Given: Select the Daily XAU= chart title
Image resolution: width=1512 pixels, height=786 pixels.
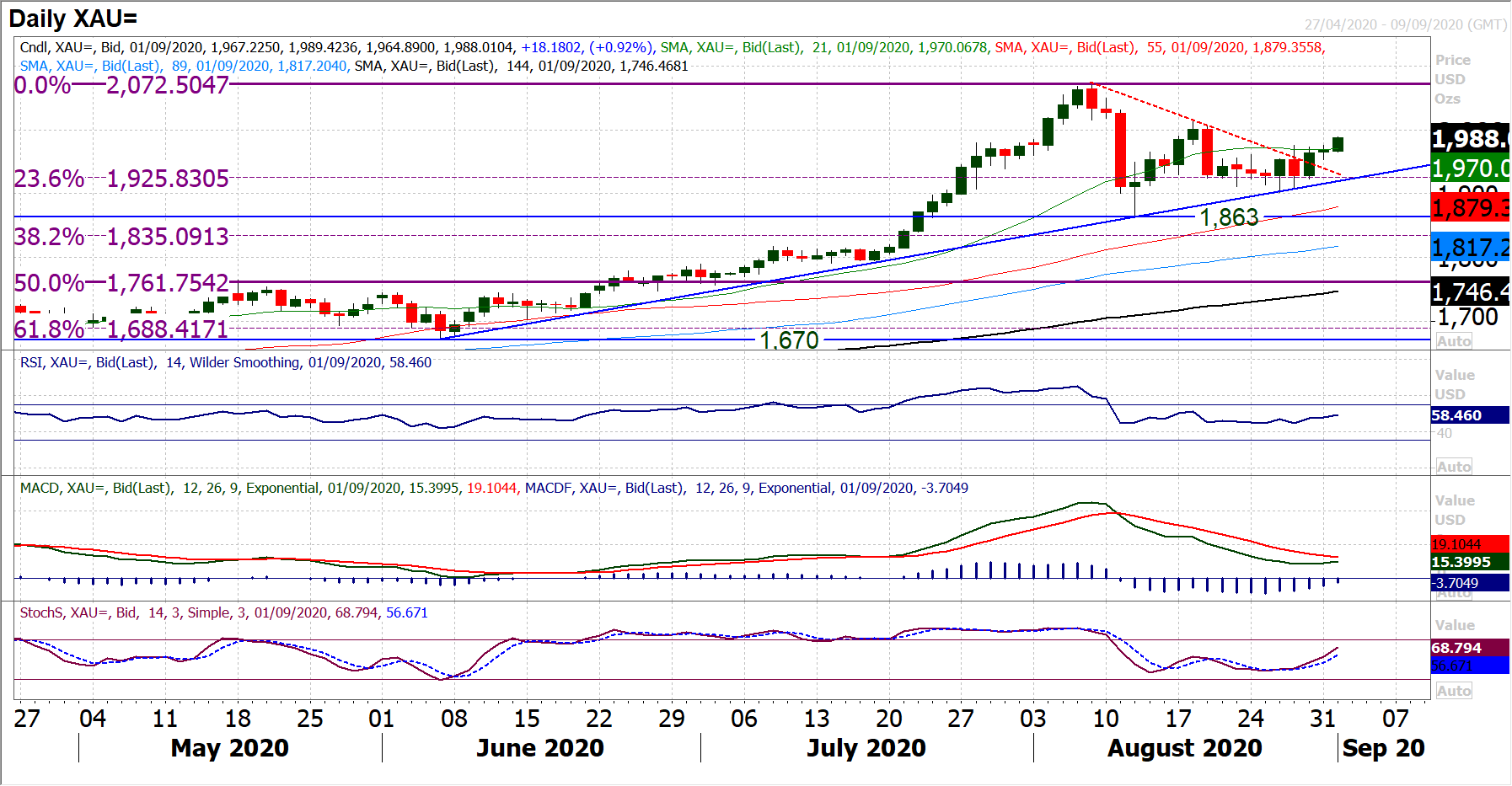Looking at the screenshot, I should point(73,19).
